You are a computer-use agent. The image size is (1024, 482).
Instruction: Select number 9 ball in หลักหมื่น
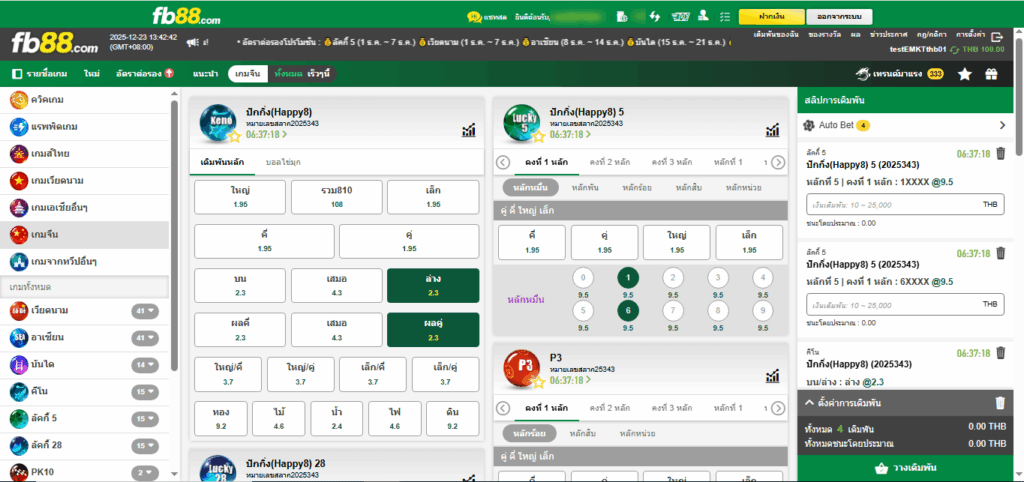tap(761, 311)
